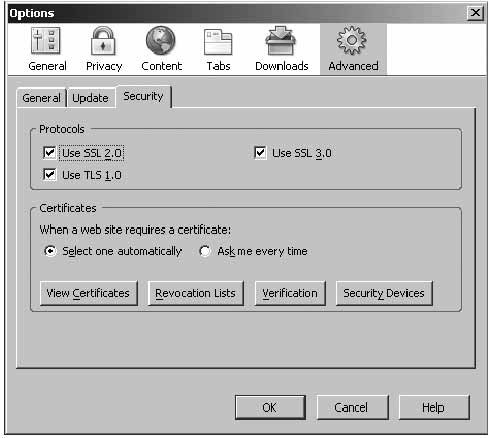Switch to the Update sub-tab

90,98
